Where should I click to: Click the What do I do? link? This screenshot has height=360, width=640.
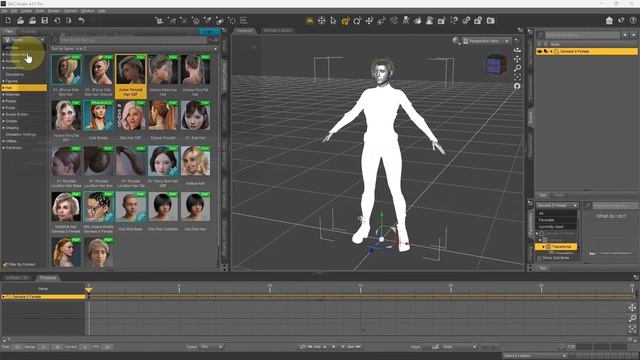point(611,216)
